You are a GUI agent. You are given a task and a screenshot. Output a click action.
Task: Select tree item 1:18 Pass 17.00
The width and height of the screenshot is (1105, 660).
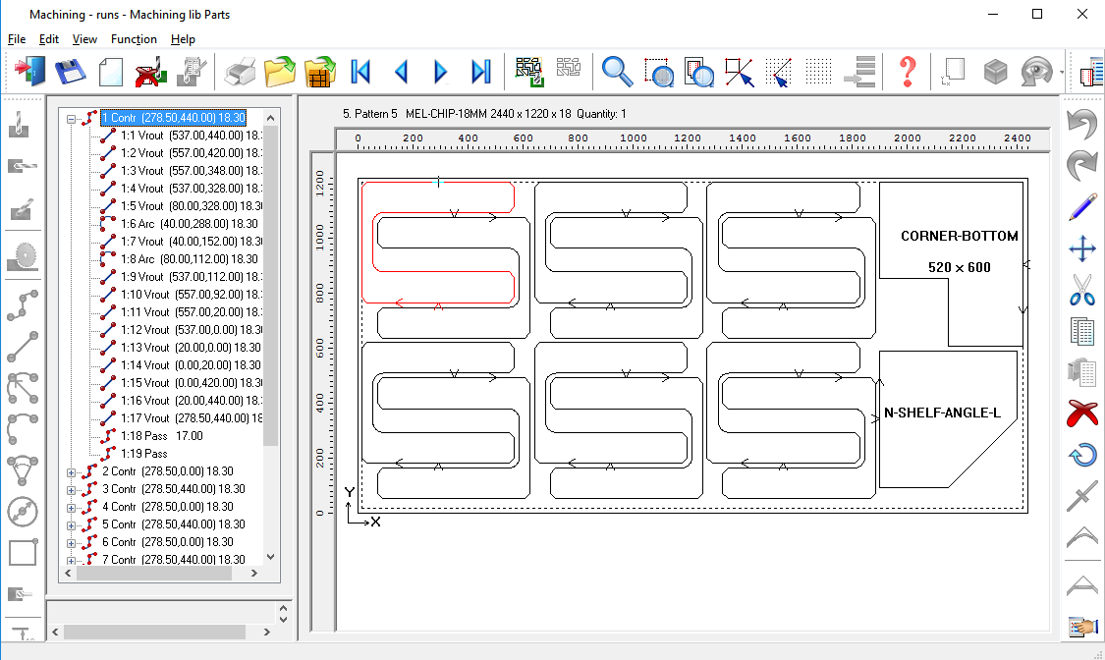[x=161, y=436]
